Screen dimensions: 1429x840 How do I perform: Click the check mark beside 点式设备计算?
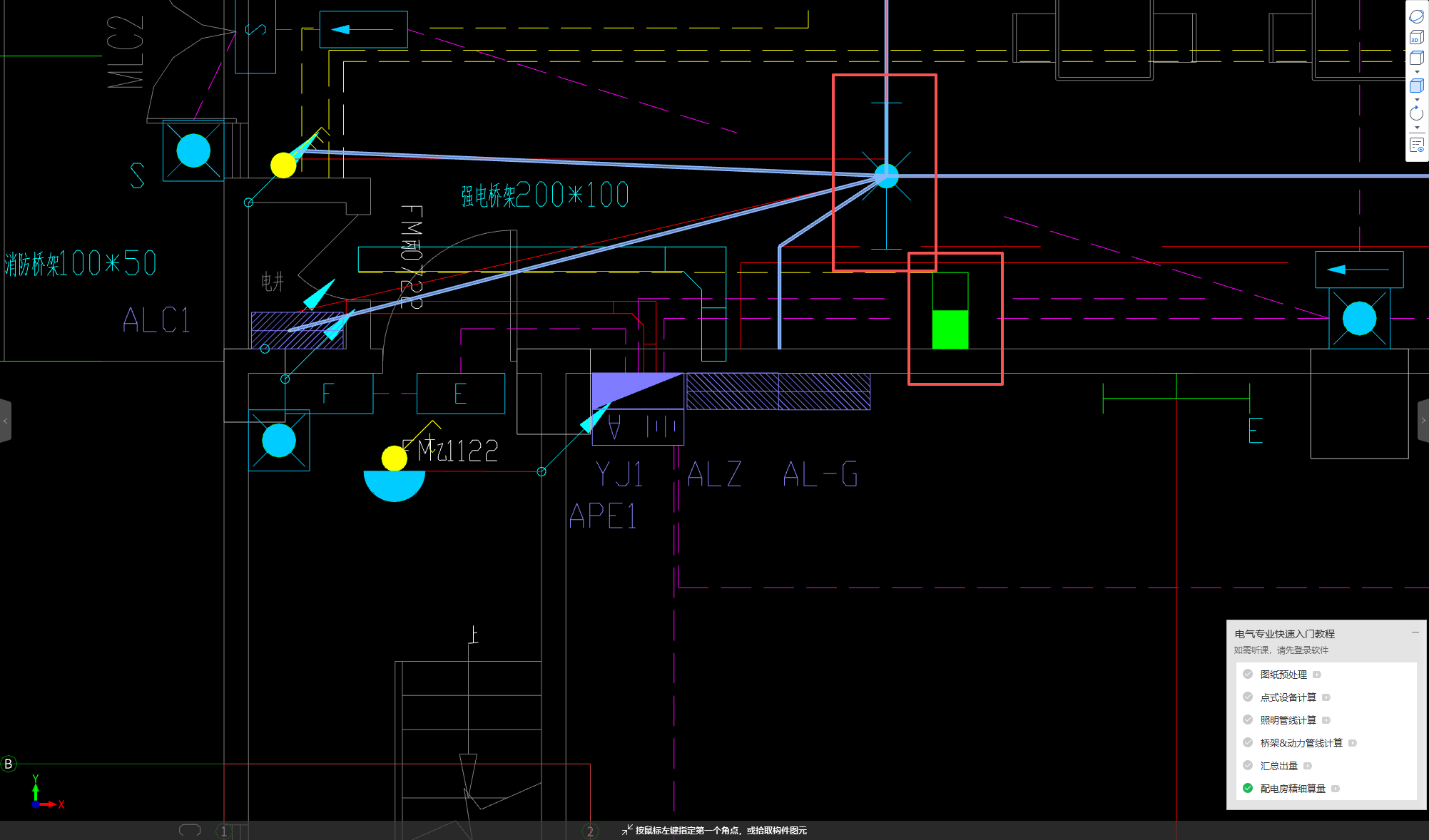pyautogui.click(x=1248, y=697)
